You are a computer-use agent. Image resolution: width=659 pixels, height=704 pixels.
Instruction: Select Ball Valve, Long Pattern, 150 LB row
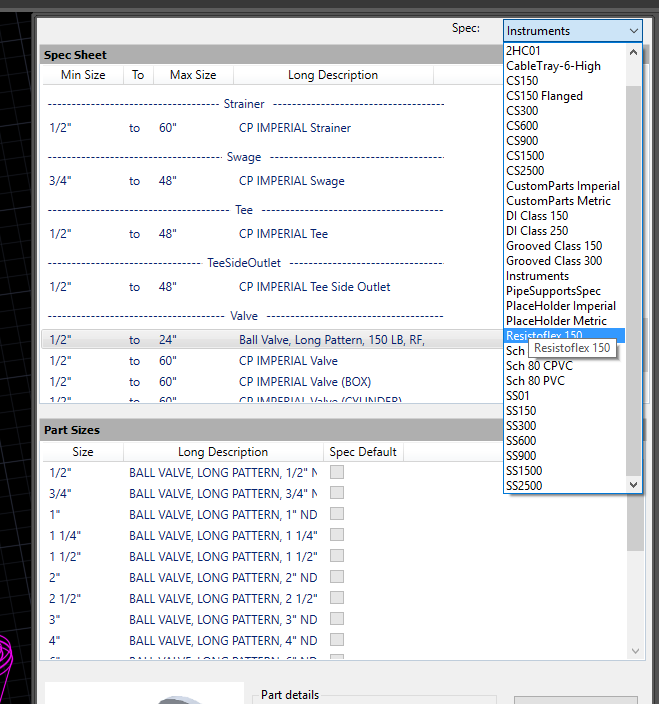click(x=272, y=340)
